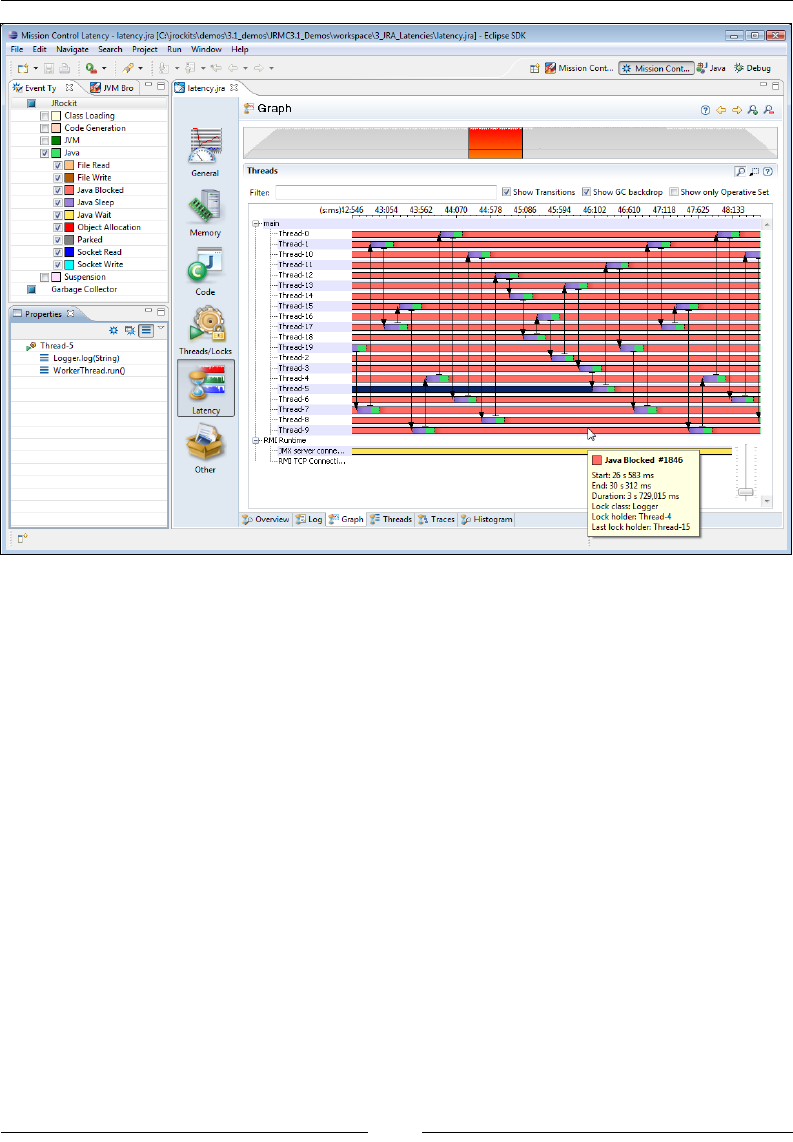
Task: Switch to the Overview tab
Action: (x=266, y=519)
